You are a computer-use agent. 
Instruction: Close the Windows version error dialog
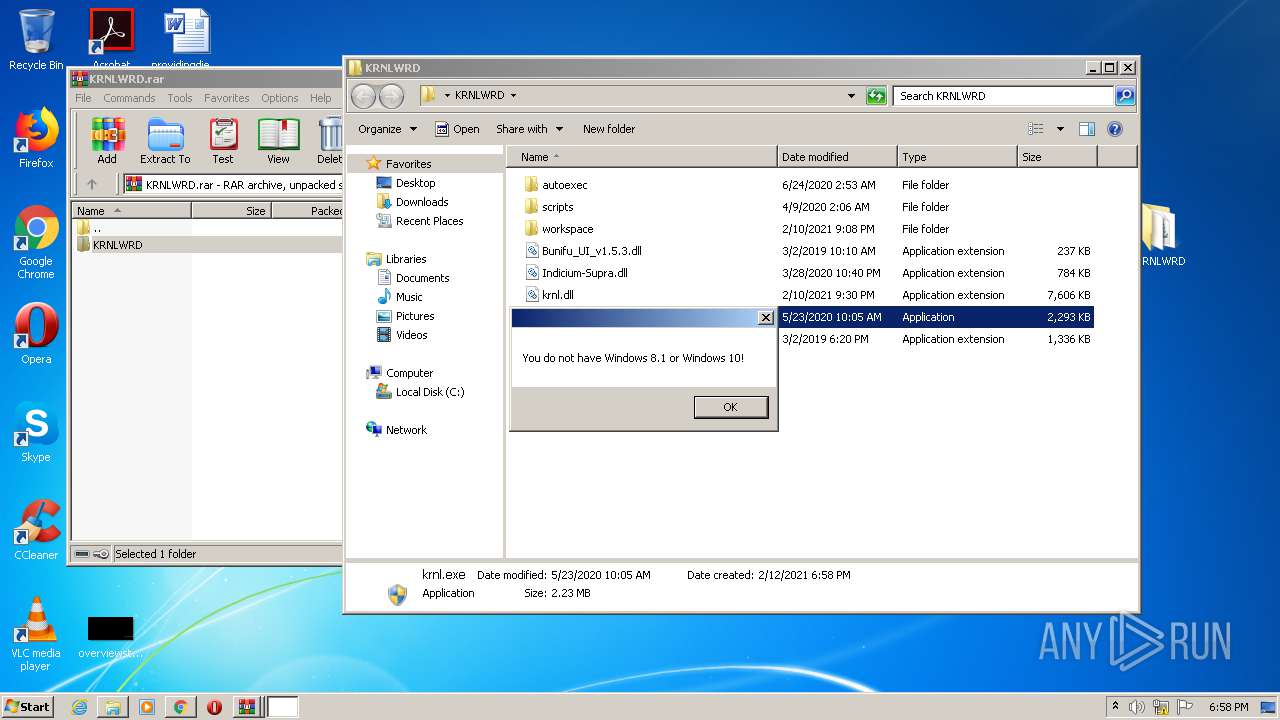click(765, 318)
